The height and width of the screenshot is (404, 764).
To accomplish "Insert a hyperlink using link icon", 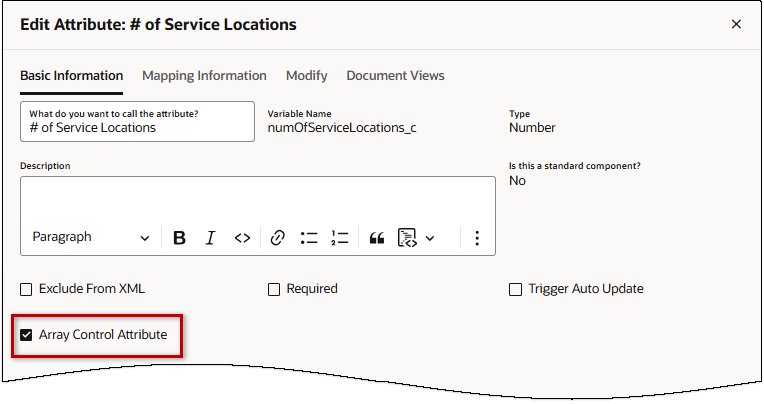I will coord(278,238).
